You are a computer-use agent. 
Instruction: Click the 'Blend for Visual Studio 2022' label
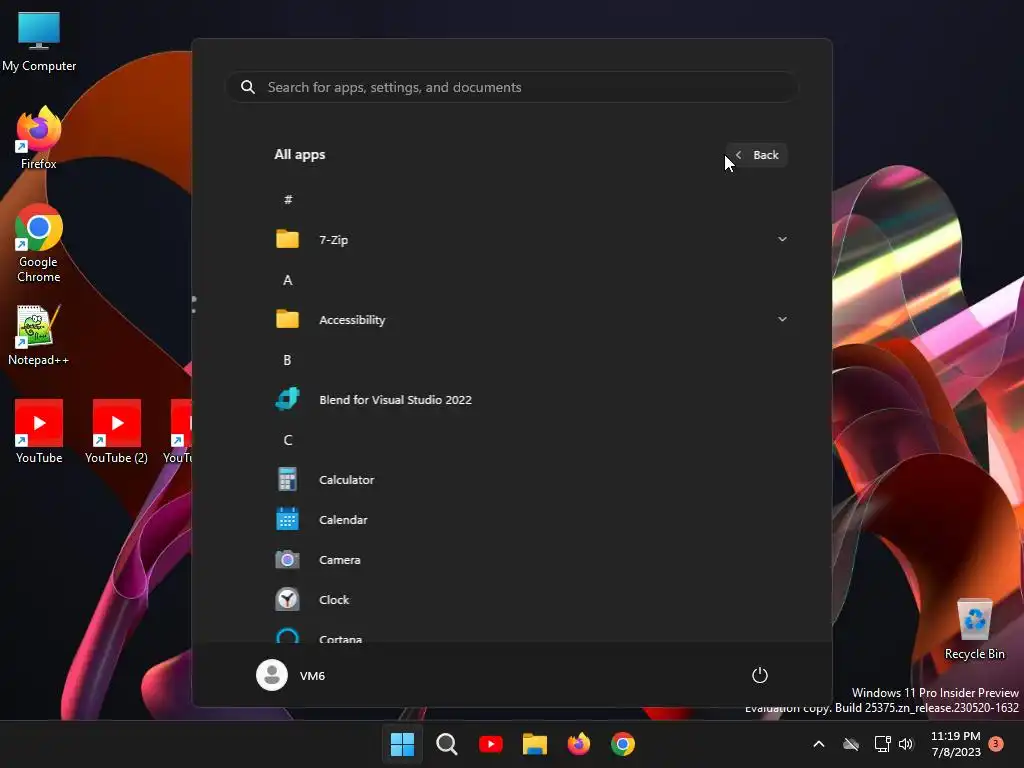395,400
